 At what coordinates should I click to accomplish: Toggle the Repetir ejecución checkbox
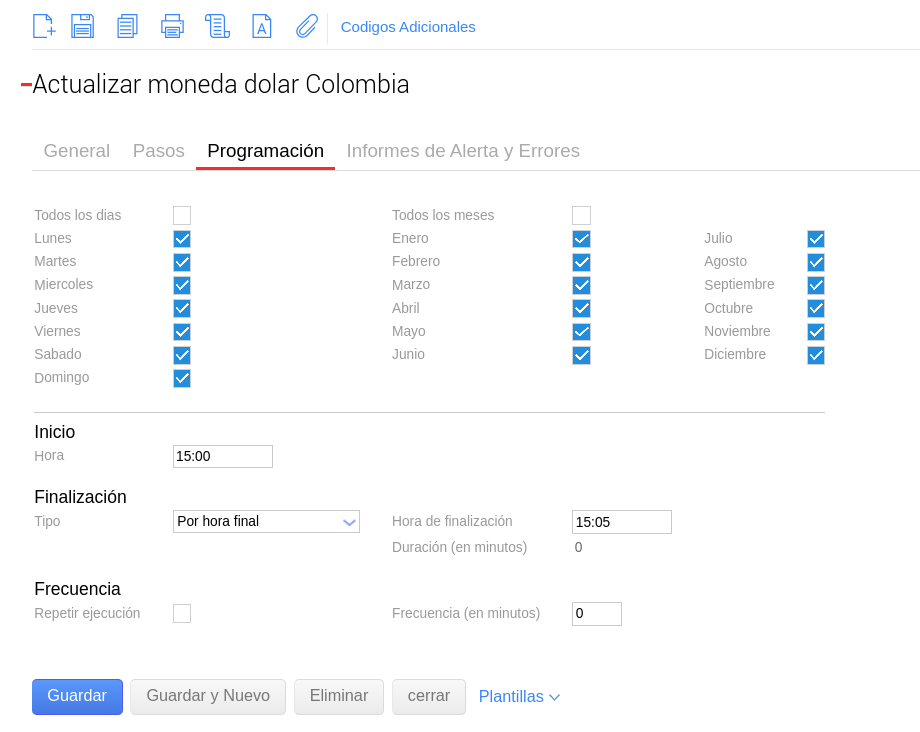pyautogui.click(x=182, y=613)
